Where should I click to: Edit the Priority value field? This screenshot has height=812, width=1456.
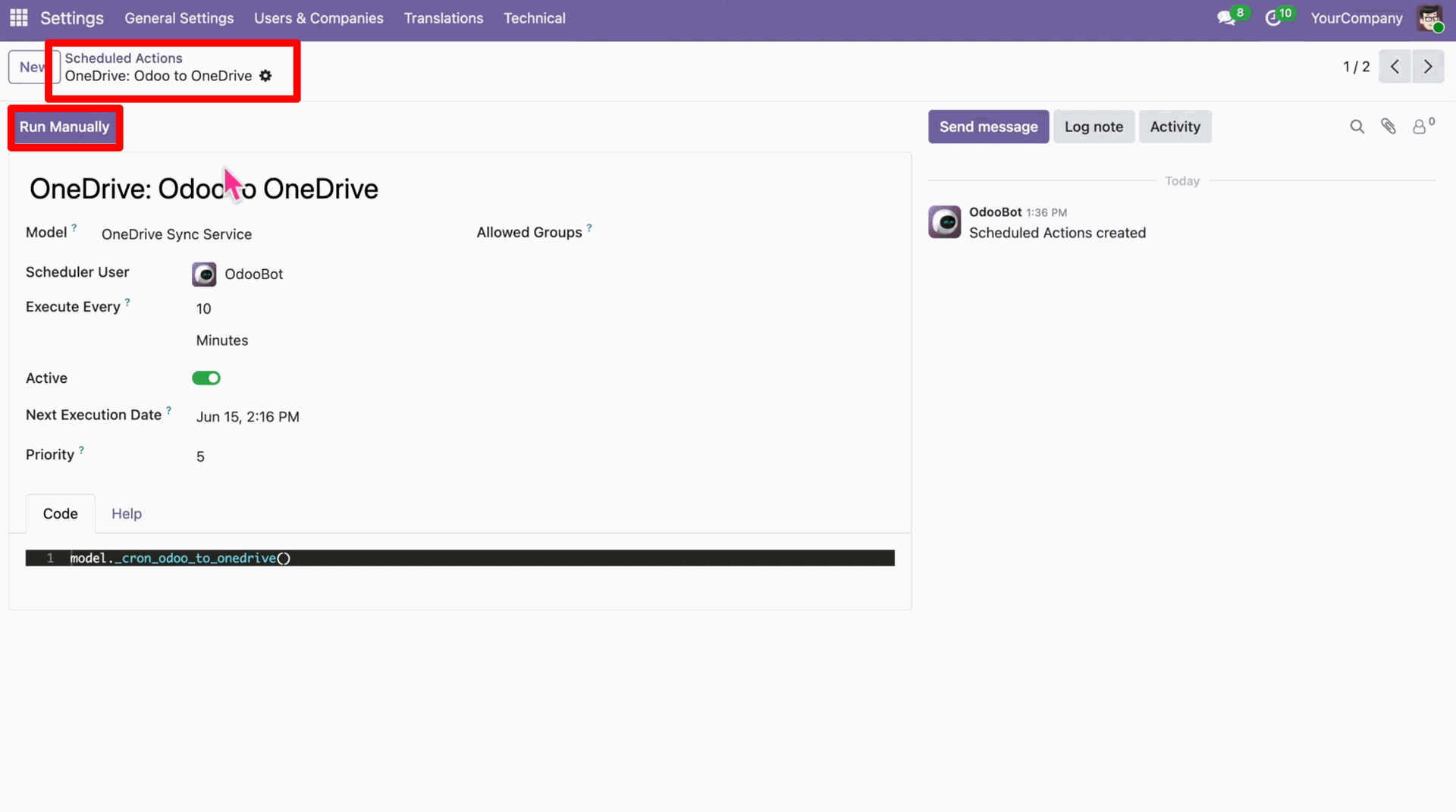point(200,456)
